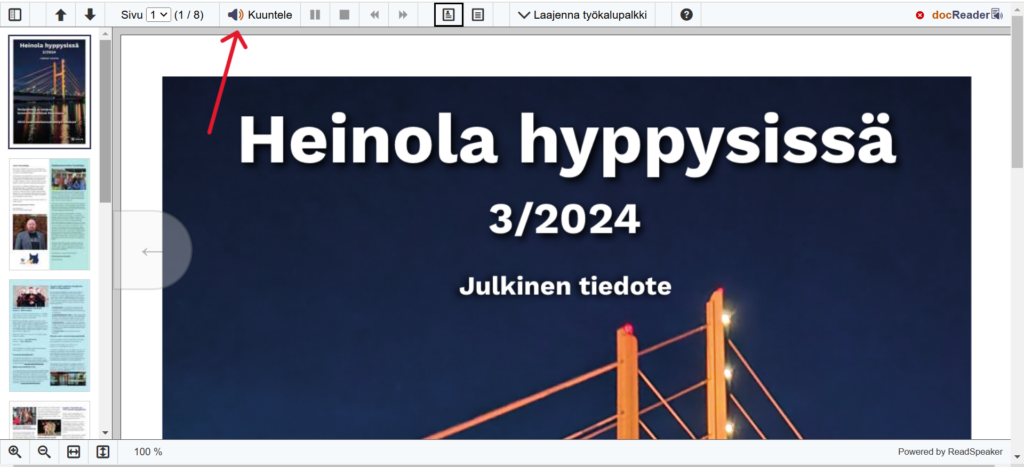
Task: Start reading aloud with Kuuntele
Action: 260,14
